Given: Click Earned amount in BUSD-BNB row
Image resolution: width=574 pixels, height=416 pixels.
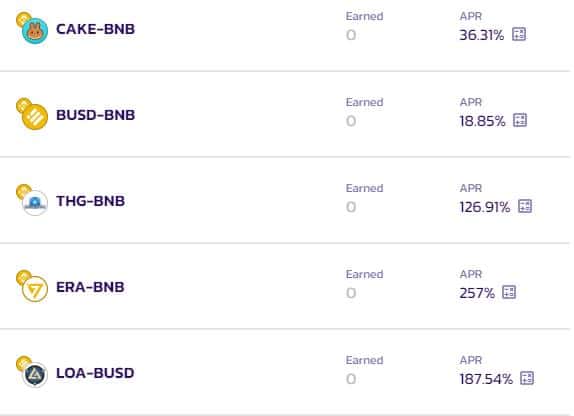Looking at the screenshot, I should pyautogui.click(x=351, y=121).
